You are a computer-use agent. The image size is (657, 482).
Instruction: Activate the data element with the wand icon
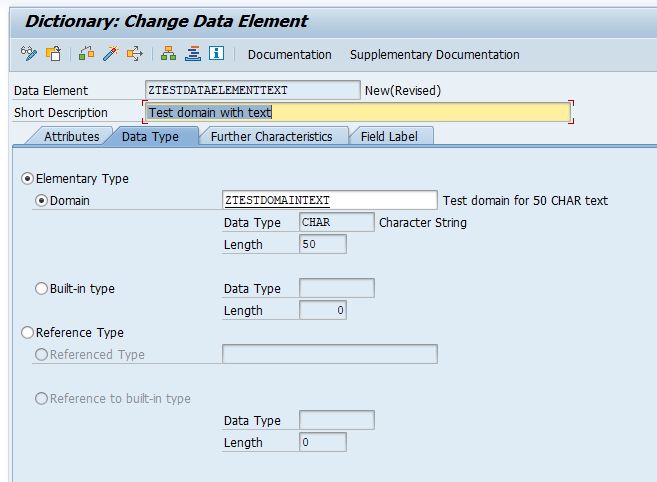pos(111,54)
